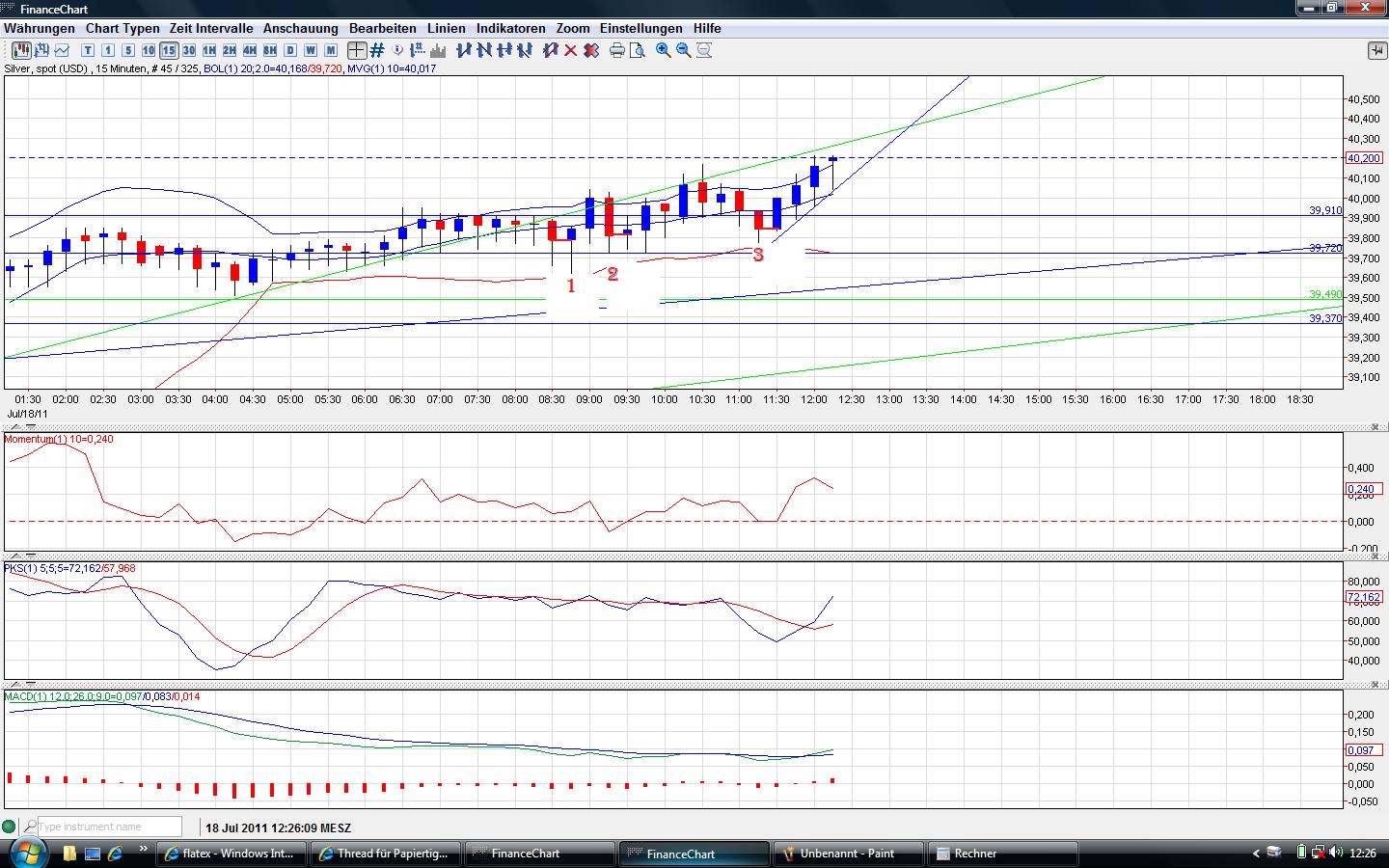Open the Indikatoren menu
This screenshot has height=868, width=1389.
coord(511,29)
